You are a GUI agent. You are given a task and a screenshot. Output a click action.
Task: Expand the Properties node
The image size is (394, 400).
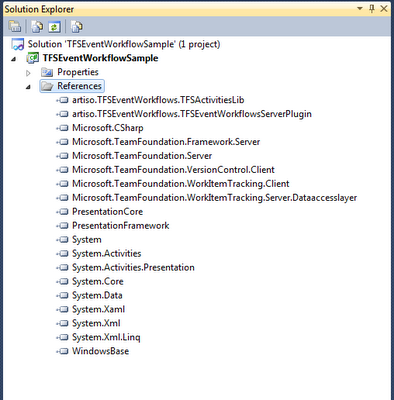pyautogui.click(x=29, y=73)
